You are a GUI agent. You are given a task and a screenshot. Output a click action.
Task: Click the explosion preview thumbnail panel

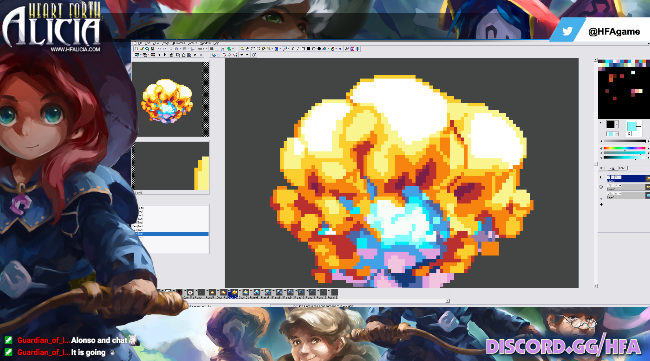click(x=171, y=99)
